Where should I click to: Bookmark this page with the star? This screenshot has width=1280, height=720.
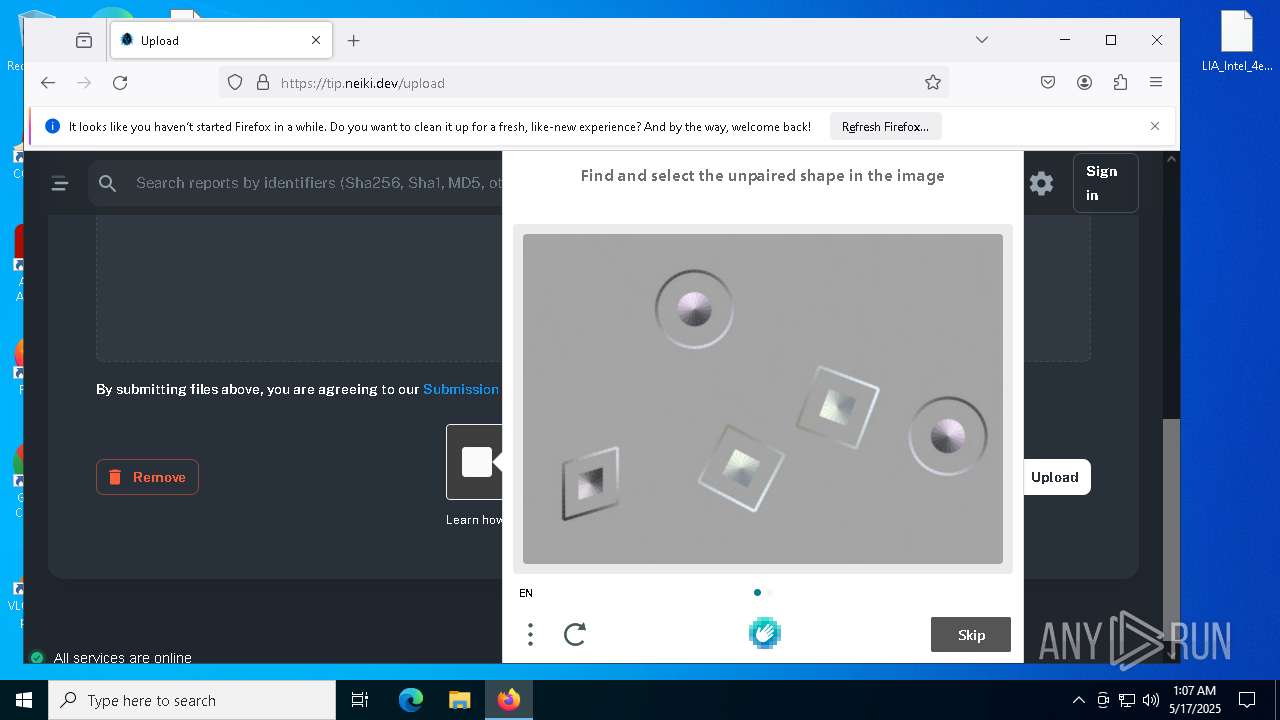(x=933, y=83)
